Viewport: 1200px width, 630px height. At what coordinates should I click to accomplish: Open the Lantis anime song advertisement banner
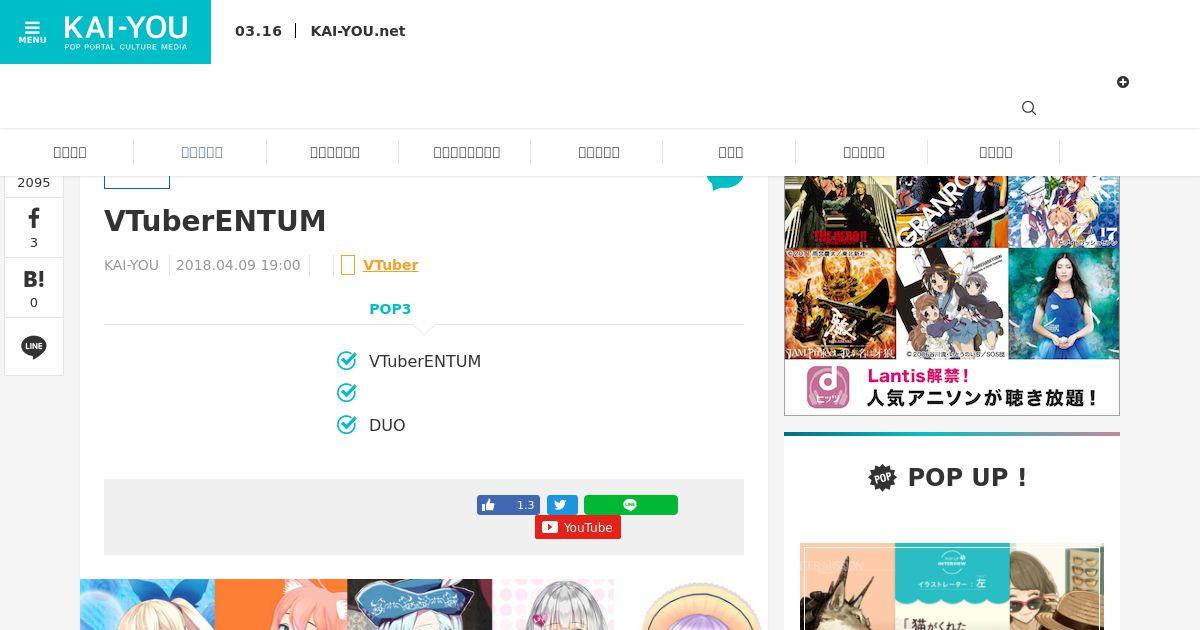(952, 295)
